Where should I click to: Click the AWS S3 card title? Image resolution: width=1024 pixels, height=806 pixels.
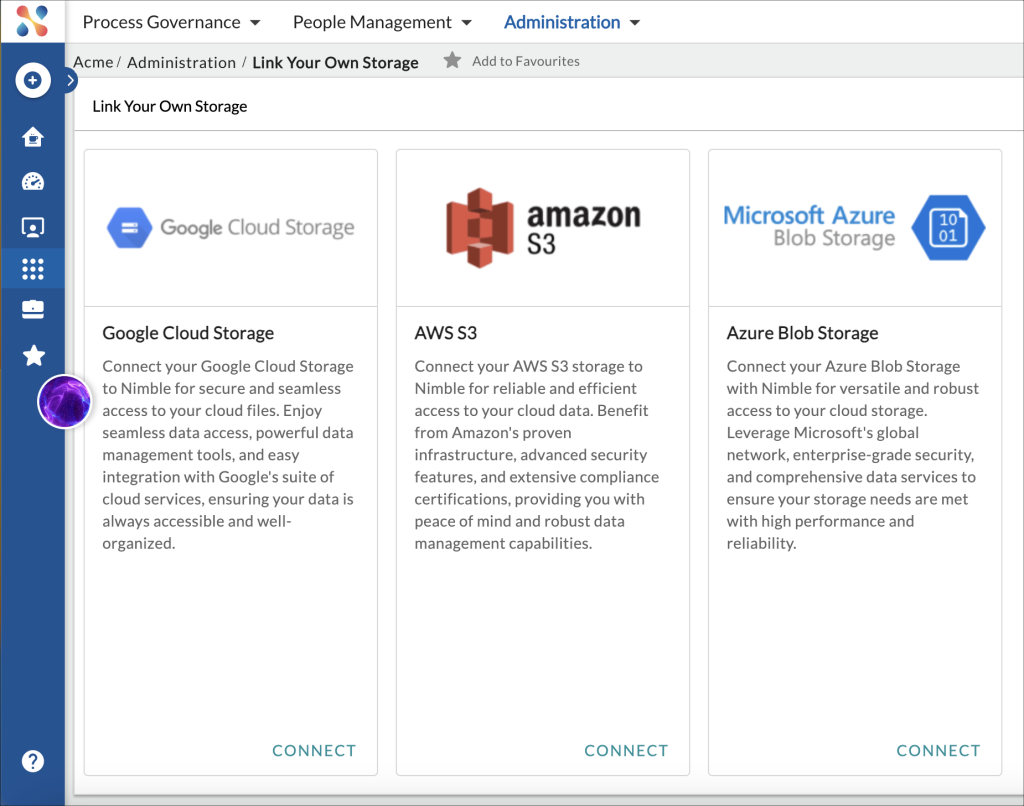click(445, 333)
